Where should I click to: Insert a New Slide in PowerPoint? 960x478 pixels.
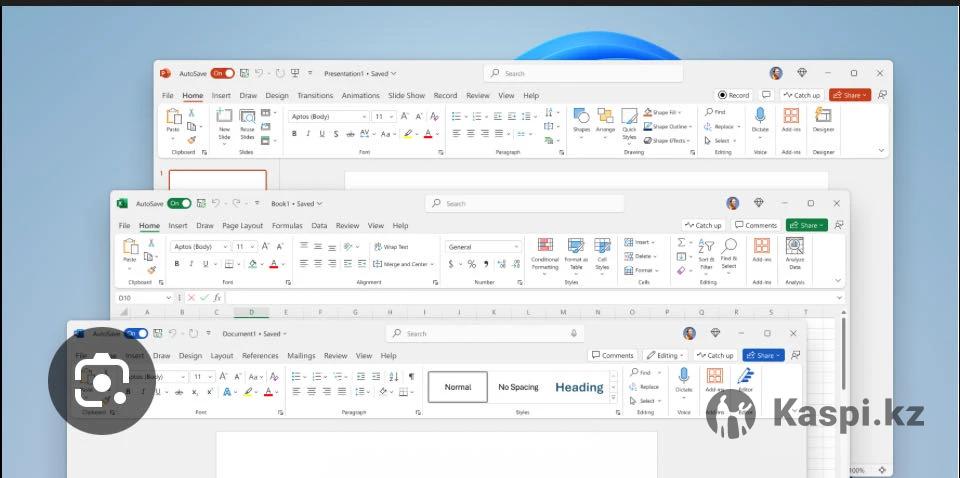click(x=224, y=118)
